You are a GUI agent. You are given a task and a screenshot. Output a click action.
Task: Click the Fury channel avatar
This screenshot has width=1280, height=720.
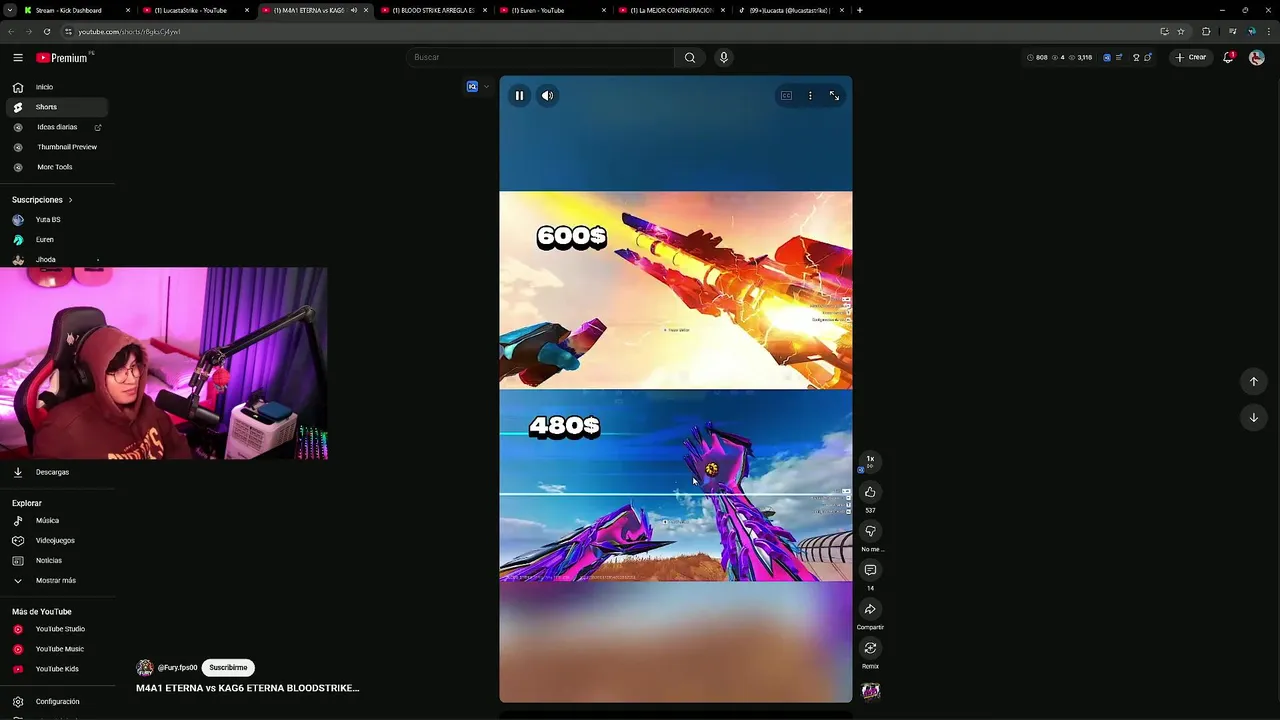pos(145,668)
